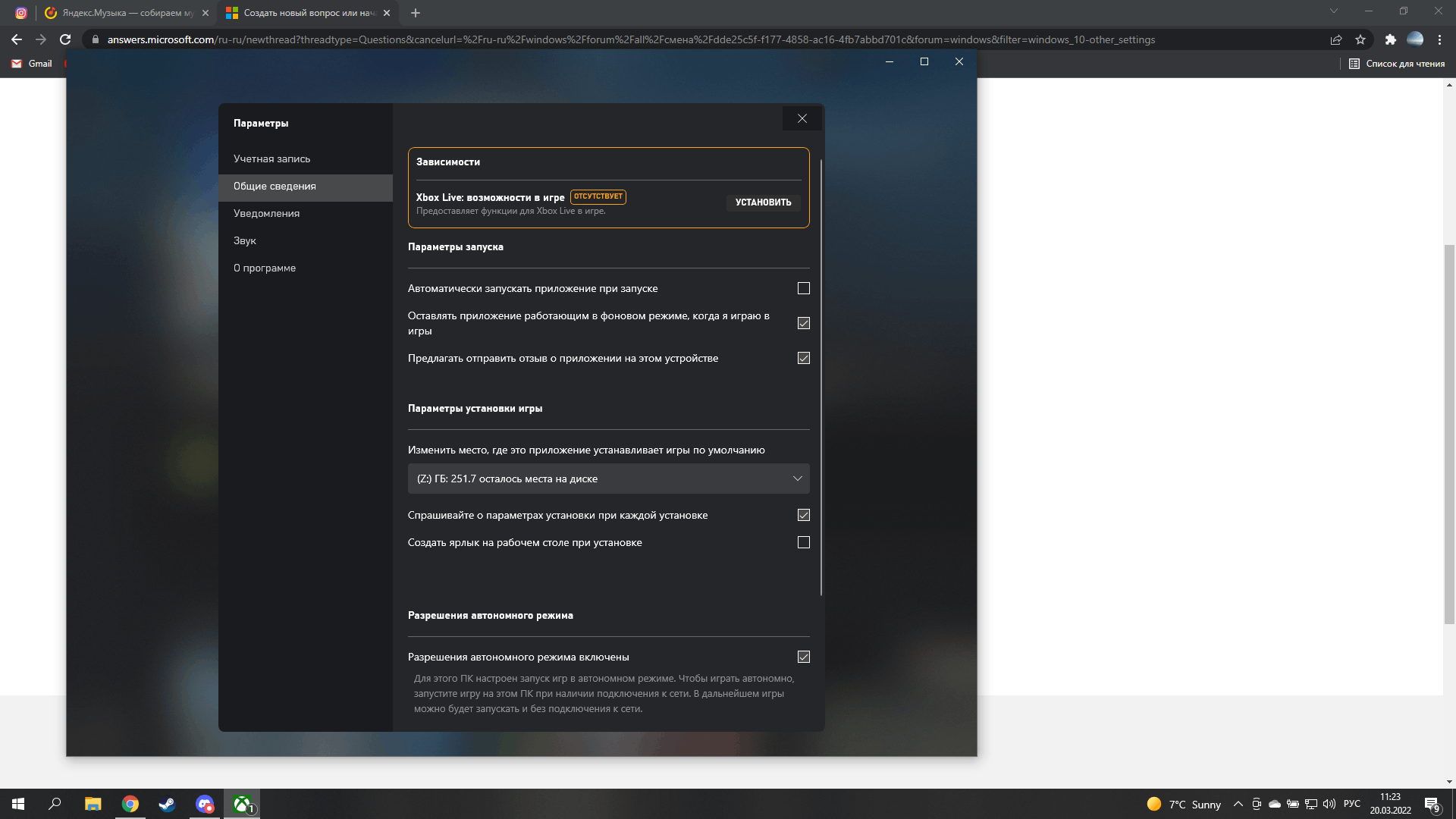The width and height of the screenshot is (1456, 819).
Task: Click УСТАНОВИТЬ for Xbox Live dependency
Action: (763, 202)
